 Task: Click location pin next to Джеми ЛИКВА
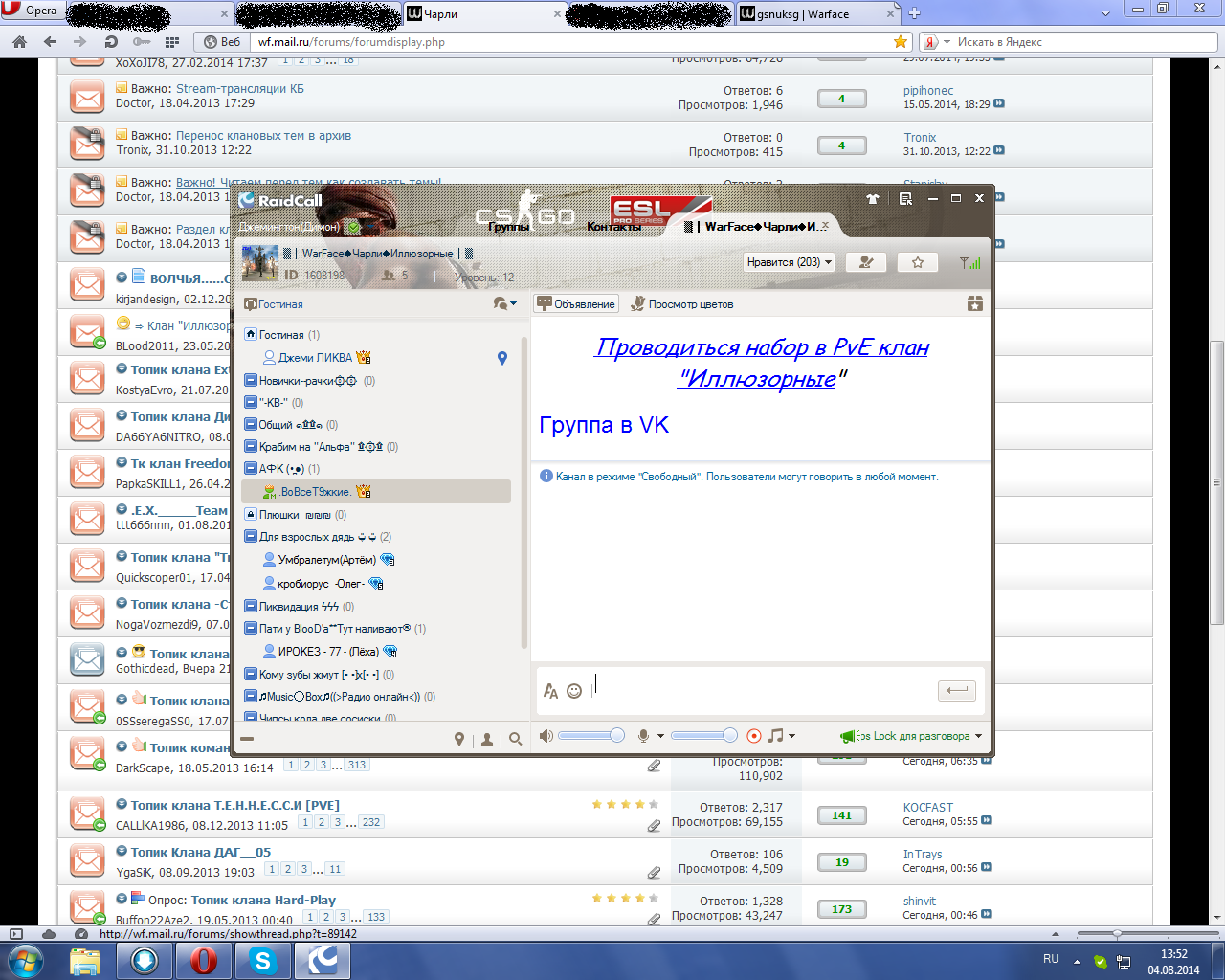click(x=502, y=358)
